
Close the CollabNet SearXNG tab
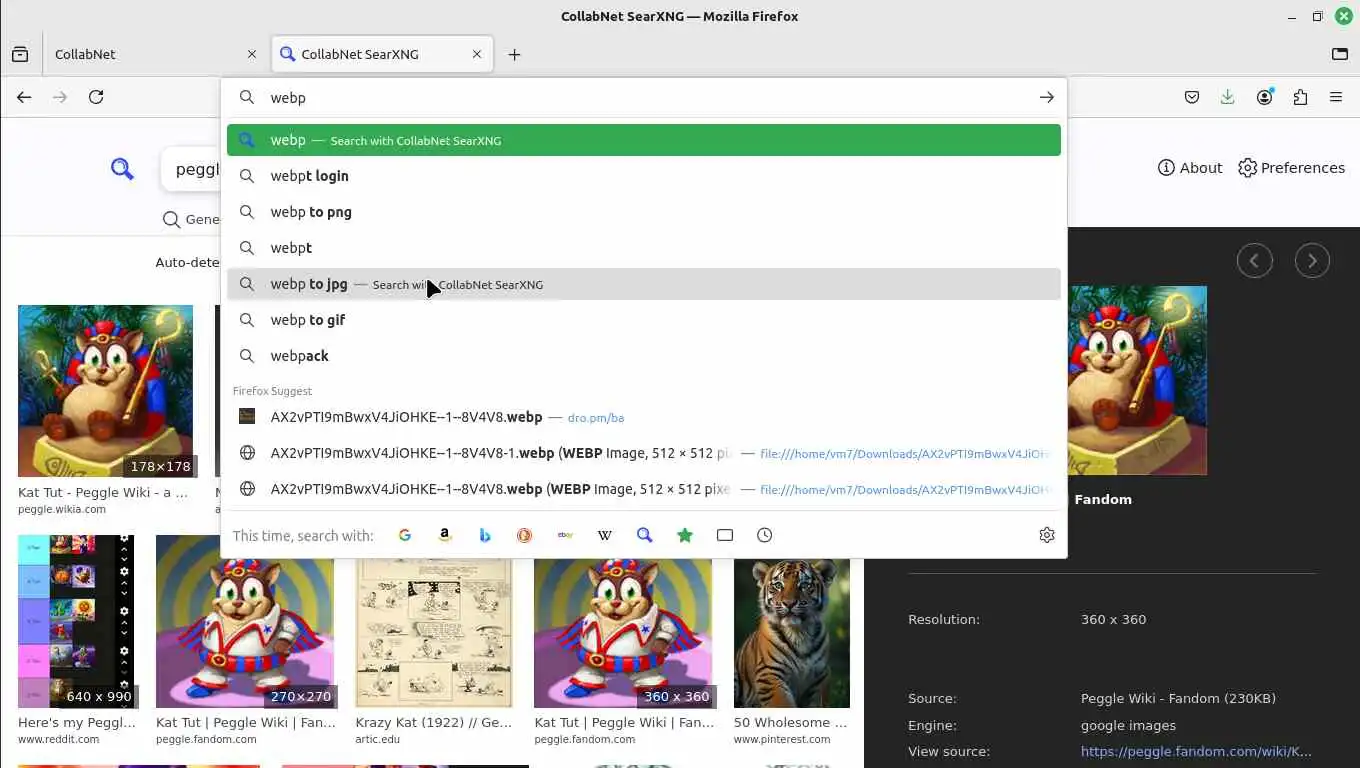(x=477, y=54)
